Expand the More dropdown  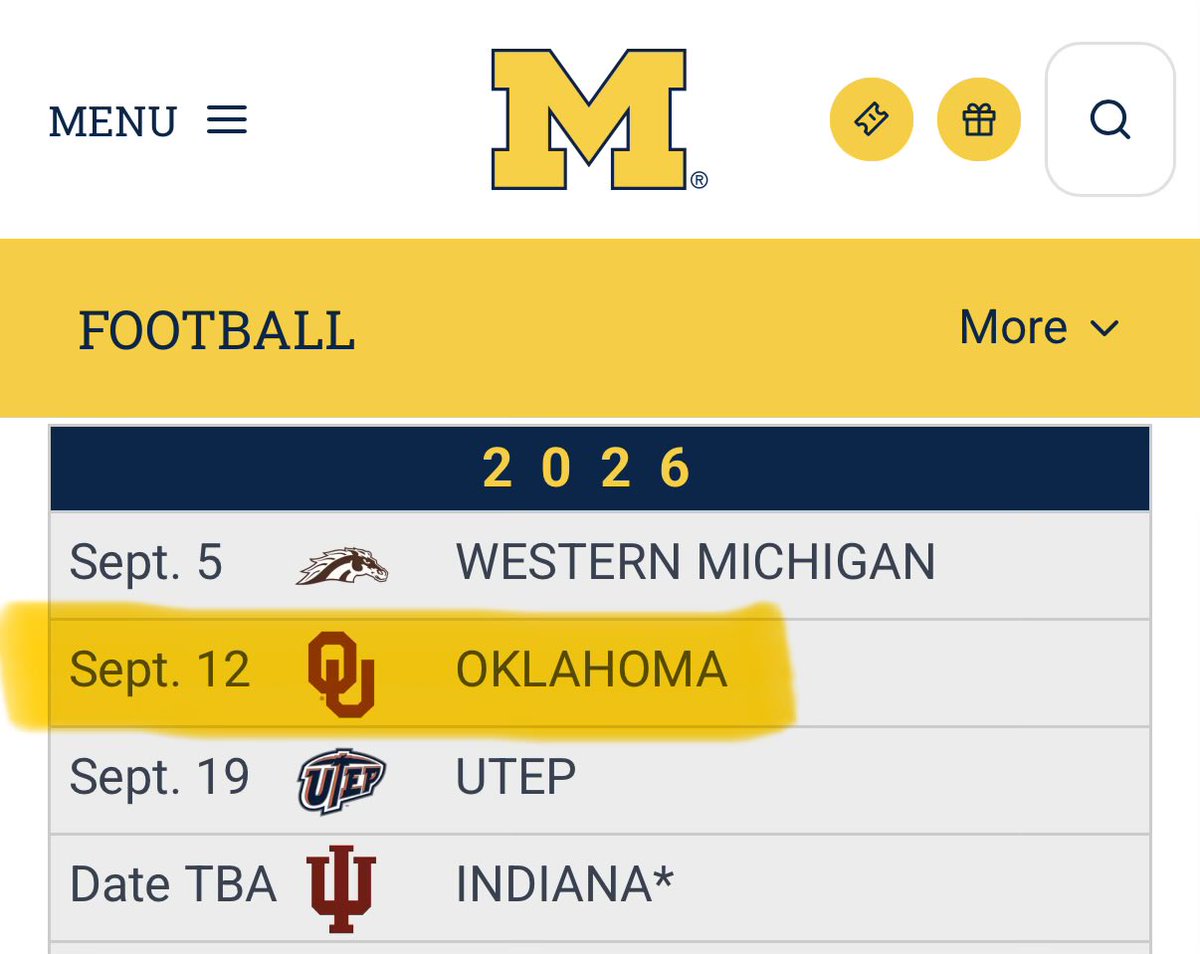click(1039, 327)
